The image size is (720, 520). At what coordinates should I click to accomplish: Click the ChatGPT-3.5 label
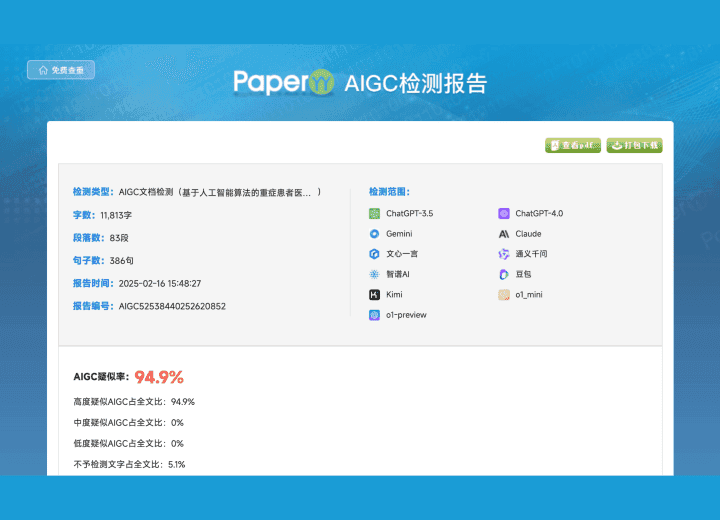tap(410, 213)
